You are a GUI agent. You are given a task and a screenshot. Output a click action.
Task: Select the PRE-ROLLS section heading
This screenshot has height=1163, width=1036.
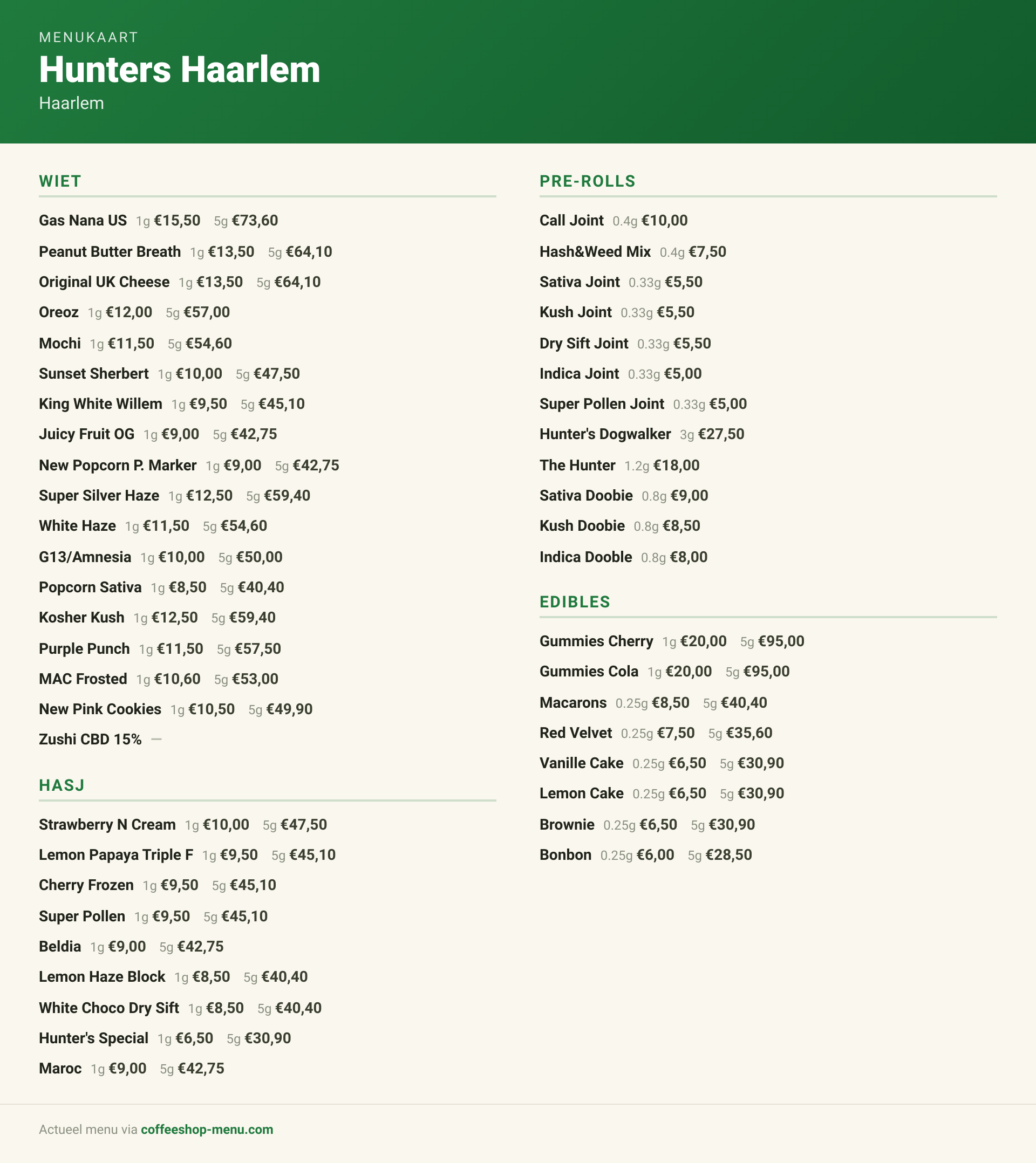point(588,181)
